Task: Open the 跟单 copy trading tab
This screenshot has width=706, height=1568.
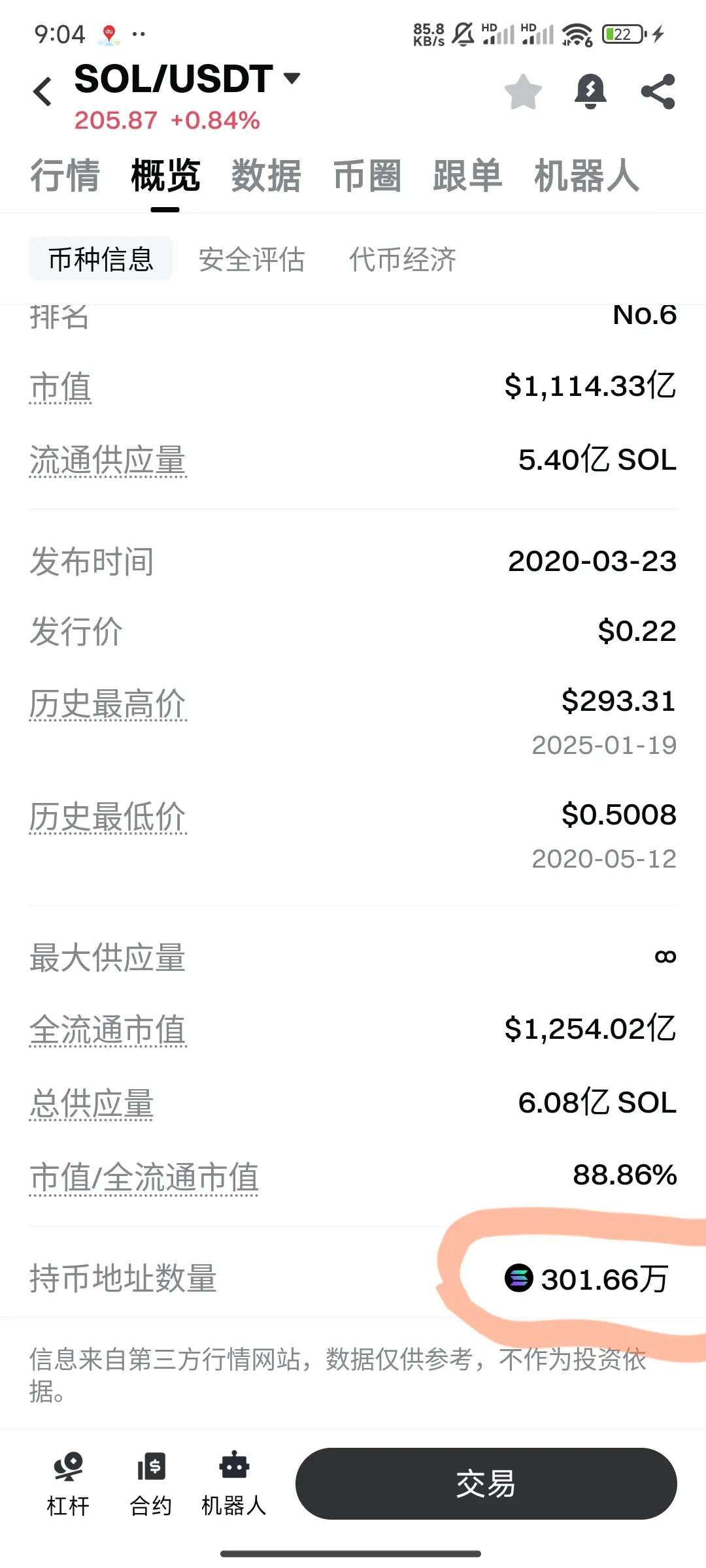Action: point(467,175)
